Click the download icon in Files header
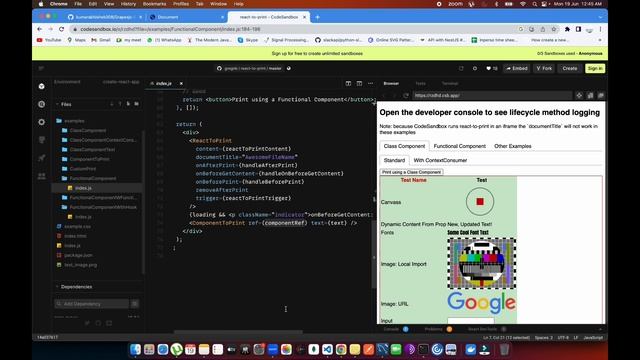Image resolution: width=640 pixels, height=360 pixels. 112,104
